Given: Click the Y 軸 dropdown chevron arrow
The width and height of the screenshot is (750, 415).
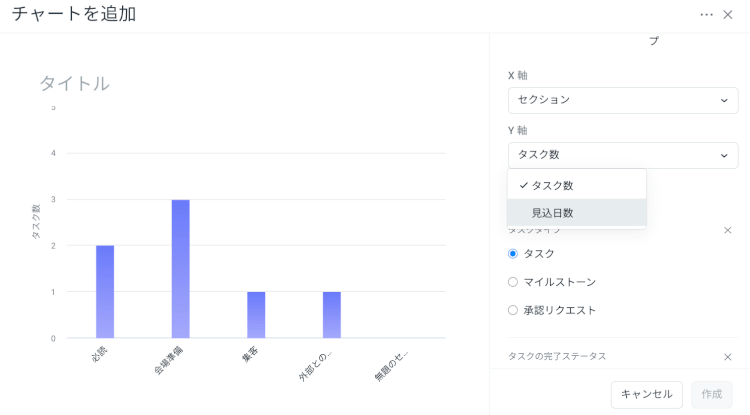Looking at the screenshot, I should coord(724,155).
